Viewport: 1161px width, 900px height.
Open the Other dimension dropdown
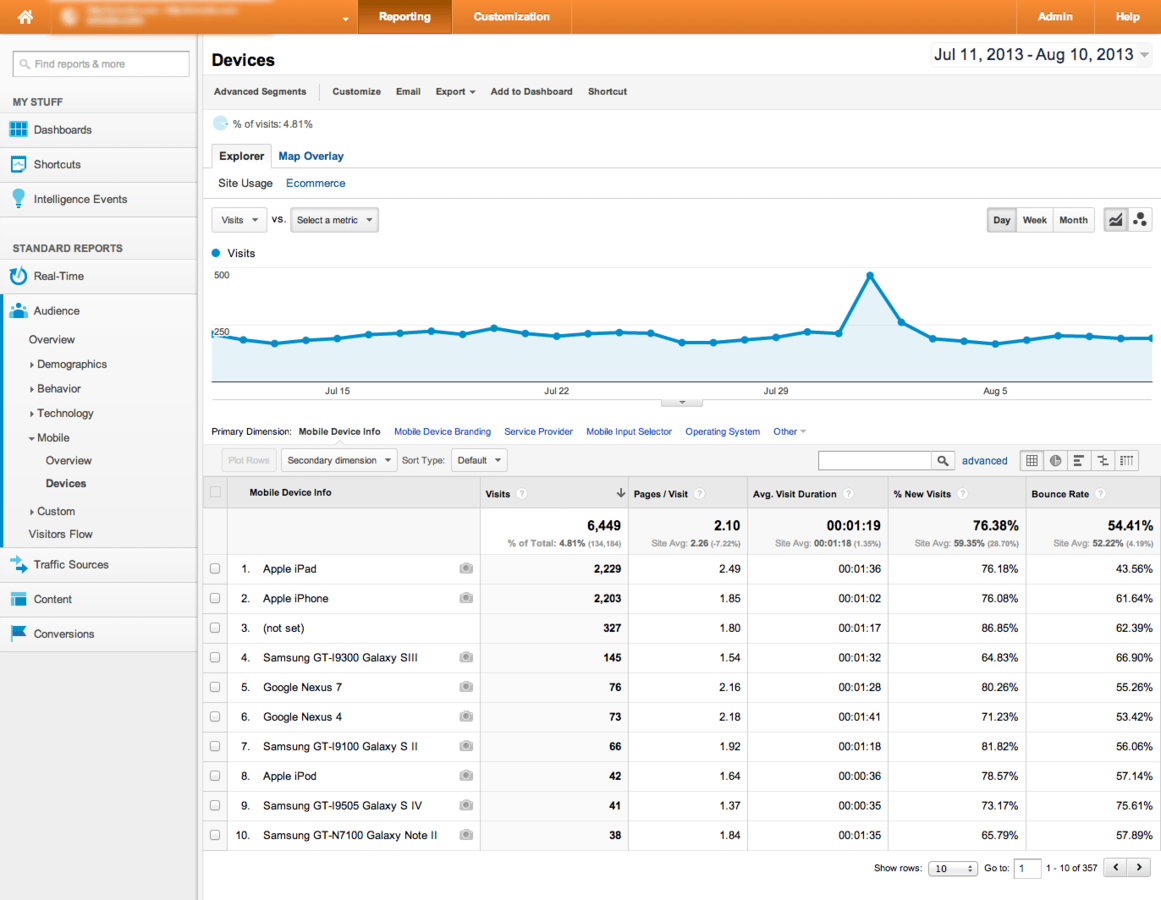tap(789, 431)
